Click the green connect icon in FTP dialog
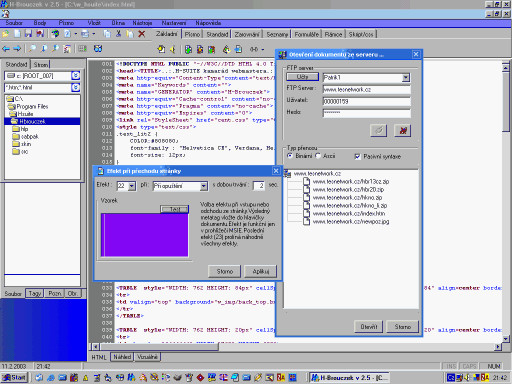Screen dimensions: 512x384 (378, 130)
